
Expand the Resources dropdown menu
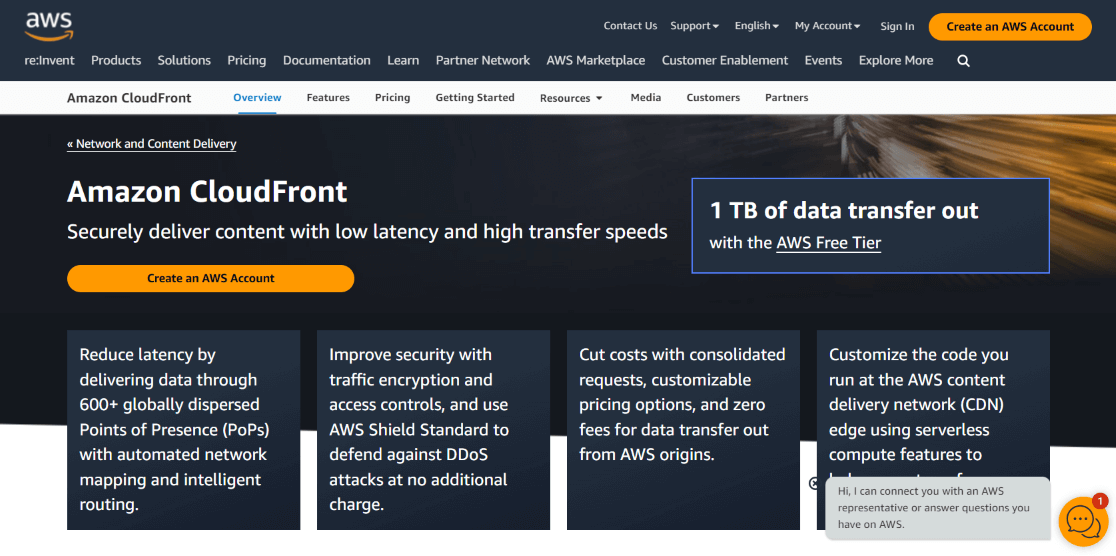point(571,98)
